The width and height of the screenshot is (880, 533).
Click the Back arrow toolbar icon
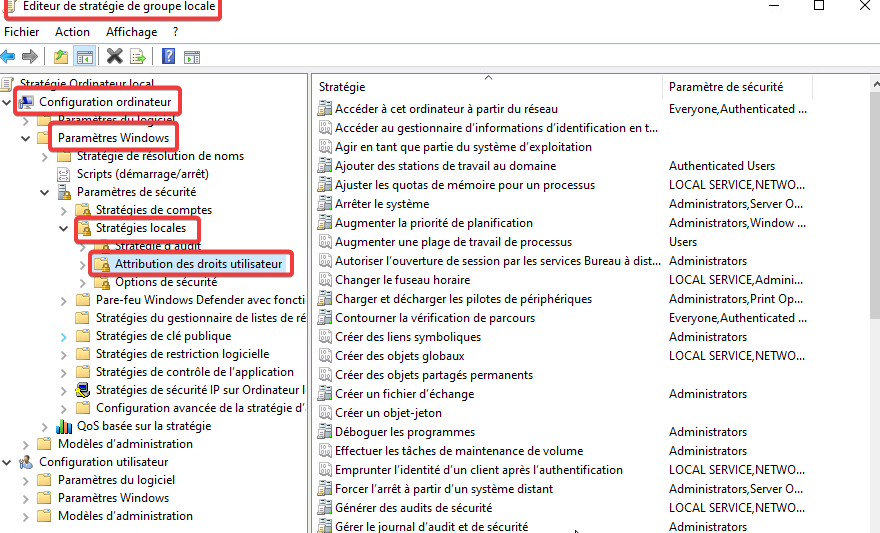[x=9, y=56]
